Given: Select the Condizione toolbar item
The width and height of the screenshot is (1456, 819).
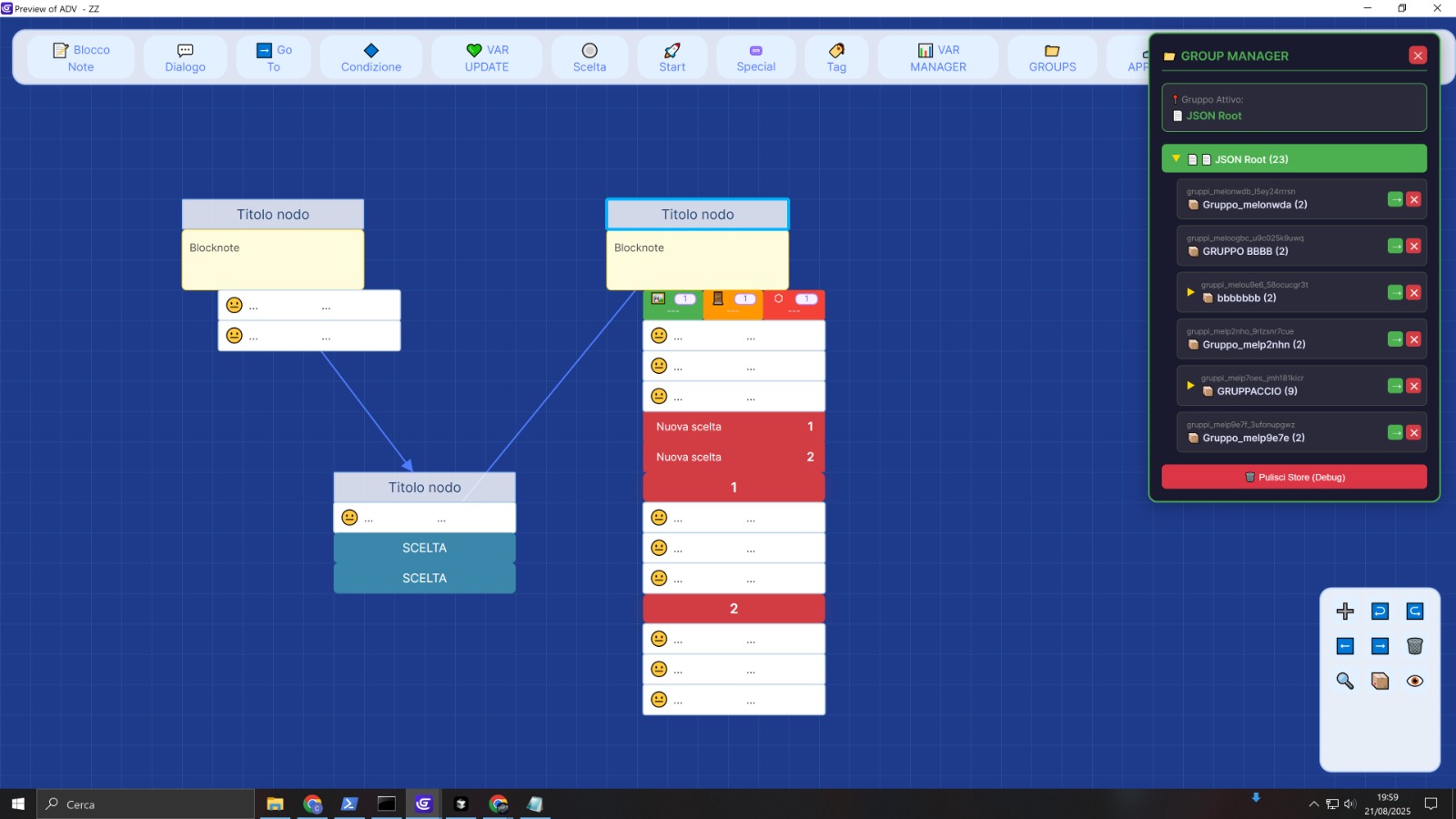Looking at the screenshot, I should [x=371, y=58].
